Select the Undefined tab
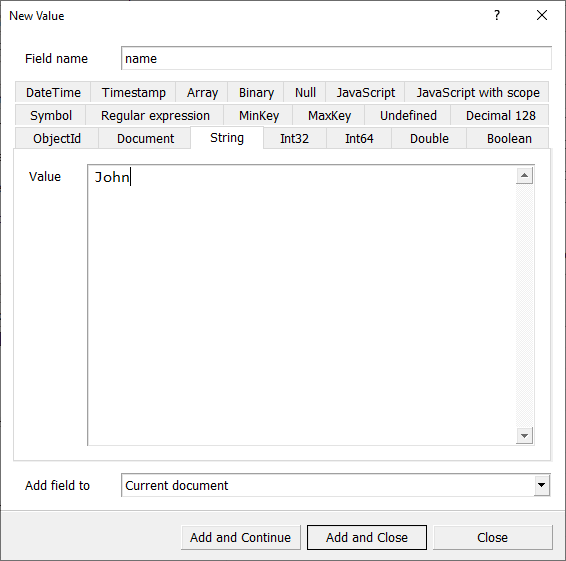The height and width of the screenshot is (561, 566). click(408, 116)
